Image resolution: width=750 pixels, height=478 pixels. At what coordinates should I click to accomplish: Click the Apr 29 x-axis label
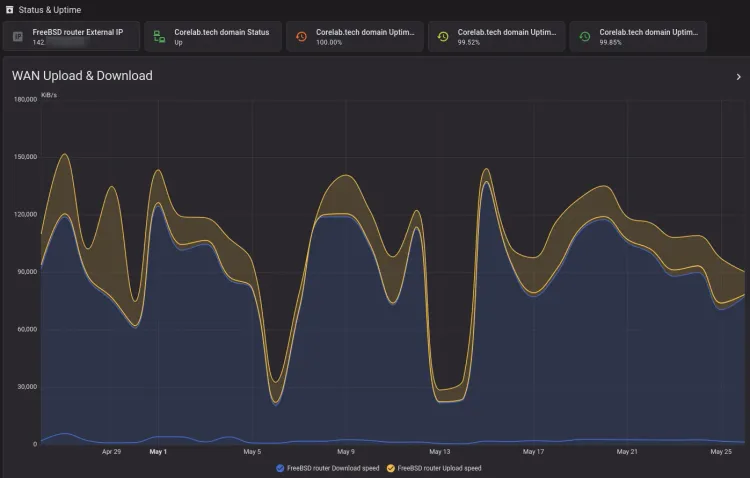click(x=111, y=452)
